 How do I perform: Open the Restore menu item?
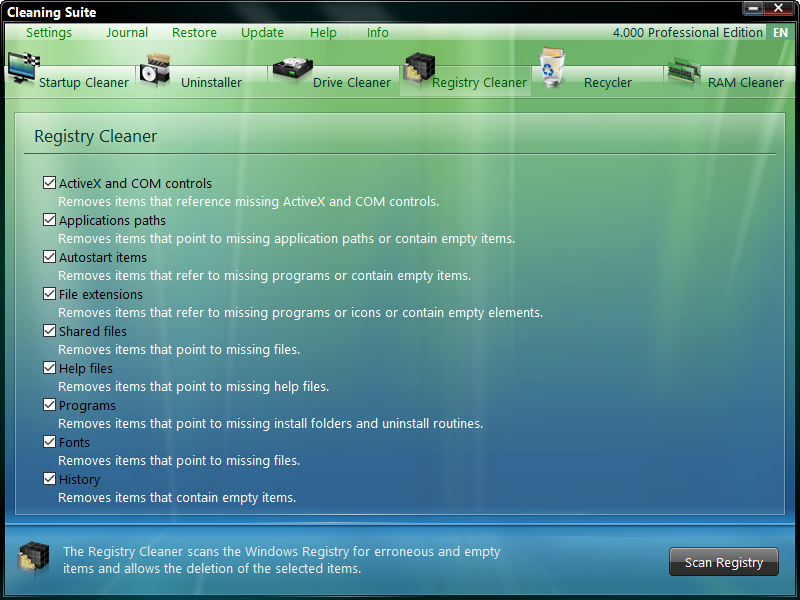(x=194, y=32)
